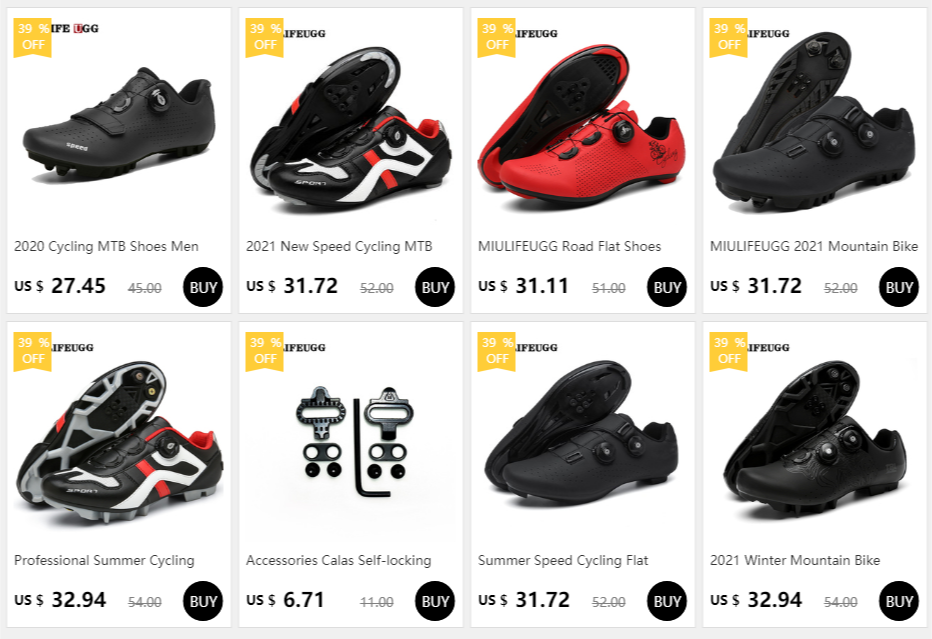The image size is (932, 639).
Task: Open the 2021 New Speed Cycling MTB title
Action: pos(339,246)
